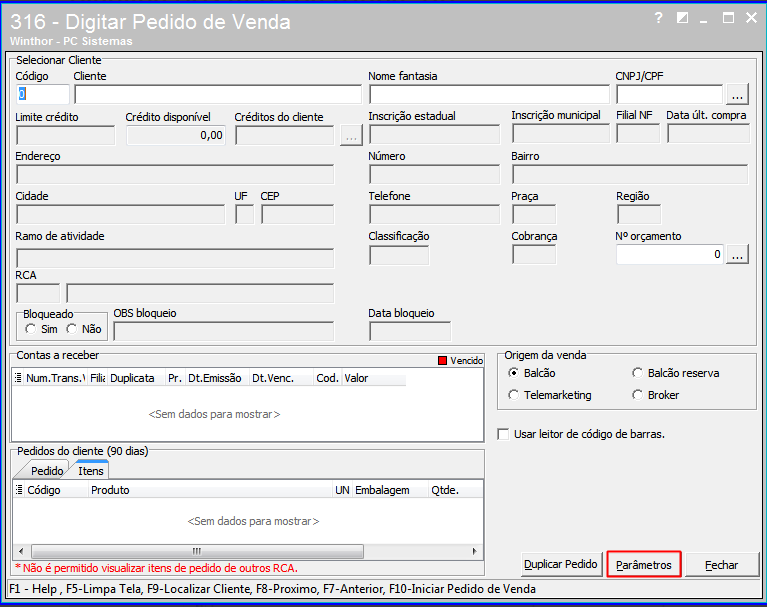Switch to the Pedido tab

click(x=46, y=471)
